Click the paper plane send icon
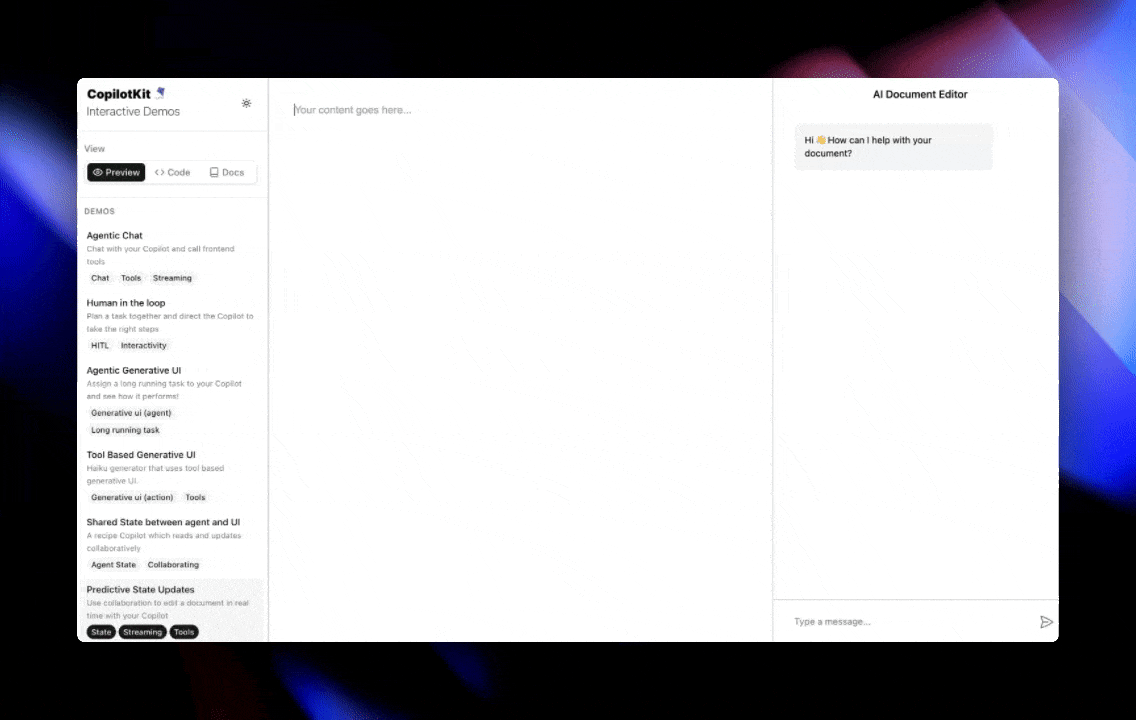 point(1047,621)
